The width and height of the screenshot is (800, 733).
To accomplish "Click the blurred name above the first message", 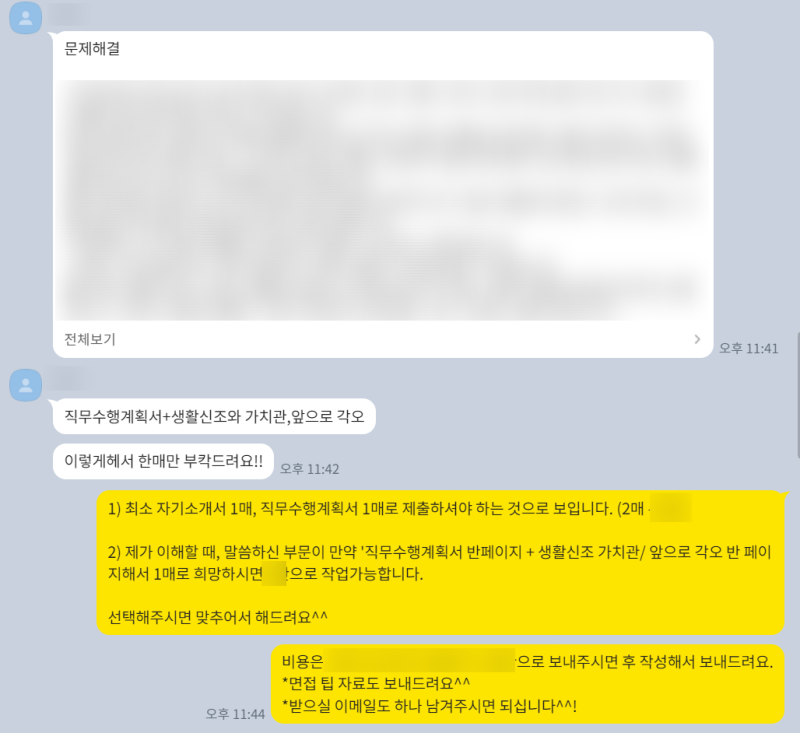I will (69, 15).
